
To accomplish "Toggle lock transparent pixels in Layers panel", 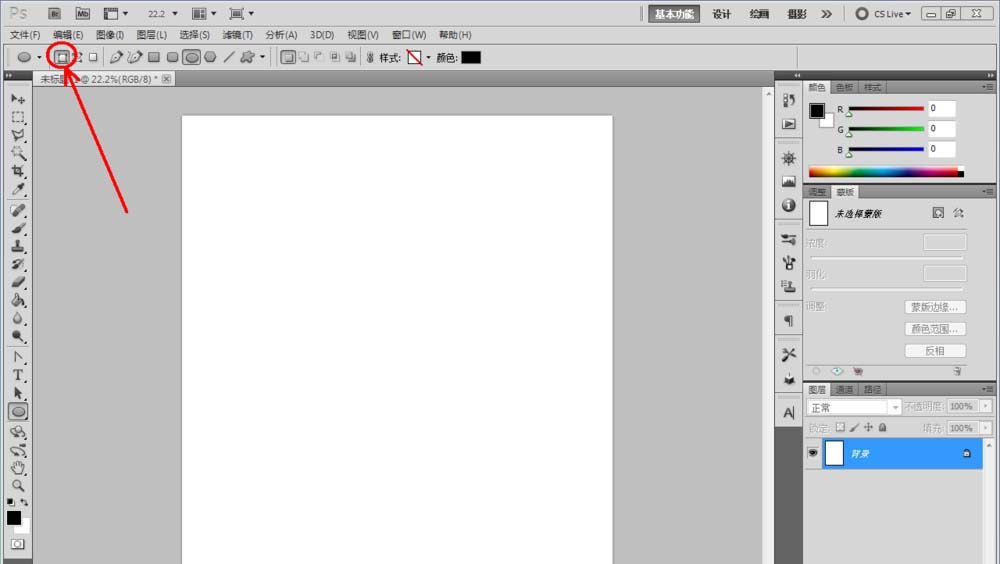I will click(840, 427).
